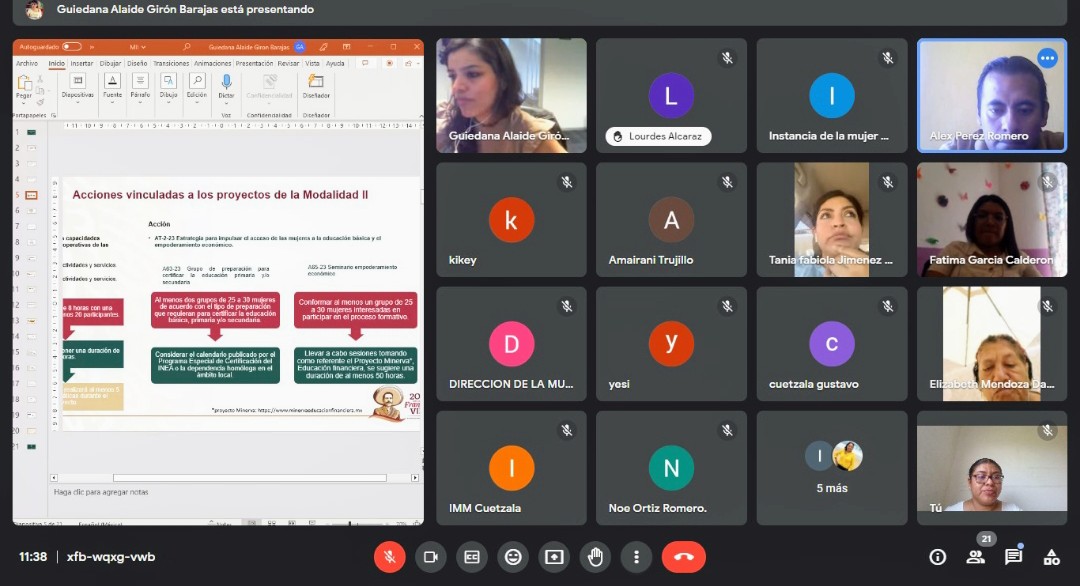Open the meeting details info icon
Image resolution: width=1080 pixels, height=586 pixels.
click(938, 557)
